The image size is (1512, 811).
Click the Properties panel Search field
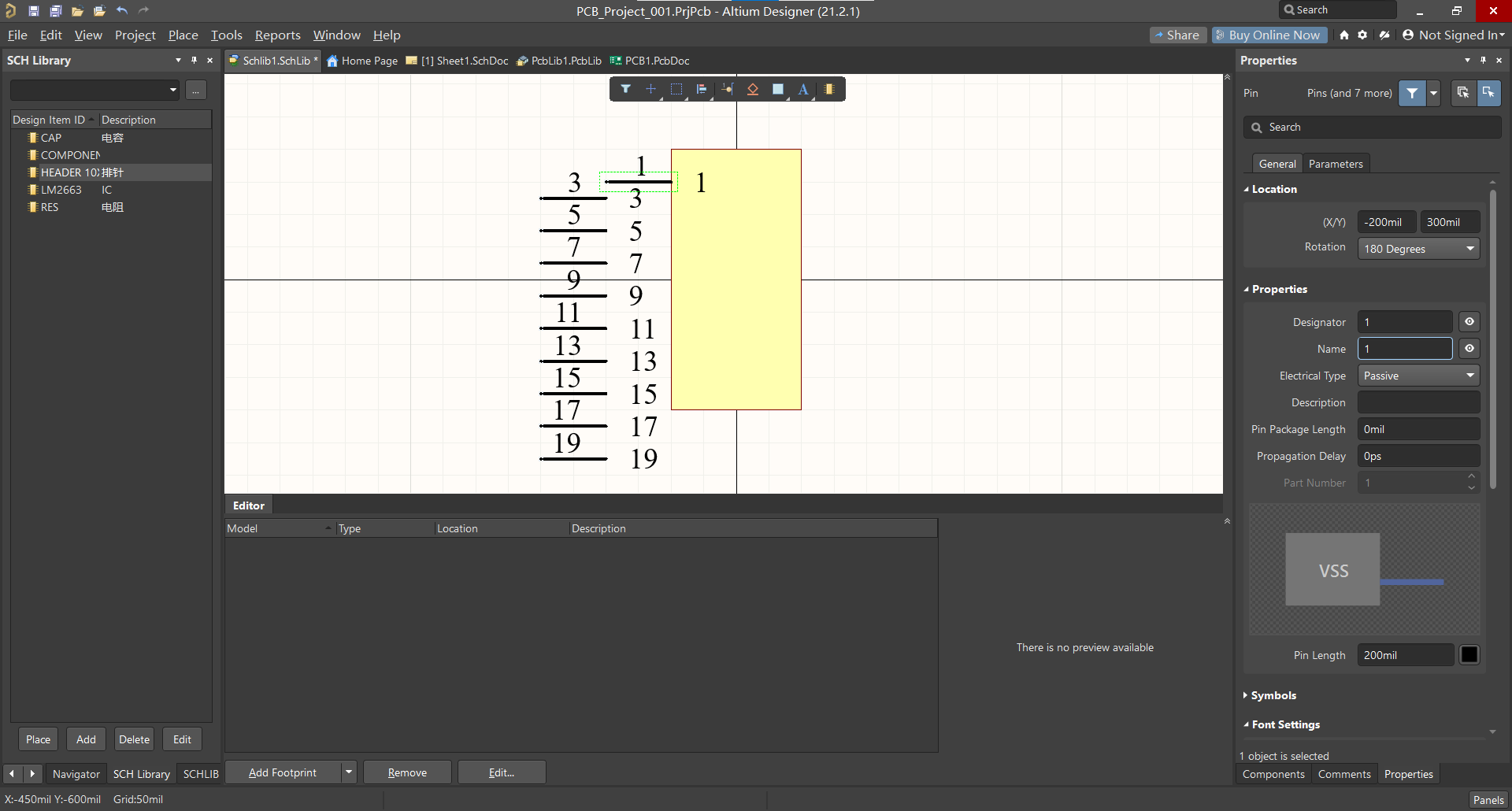[1373, 127]
